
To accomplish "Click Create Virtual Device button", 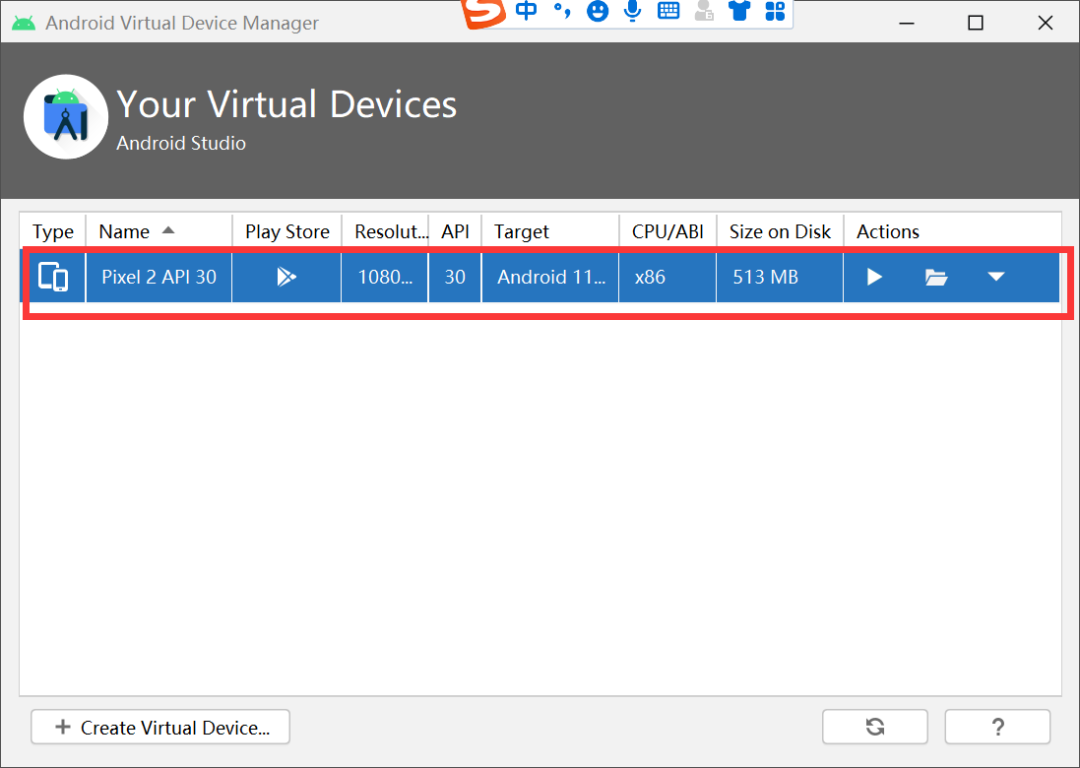I will coord(160,727).
